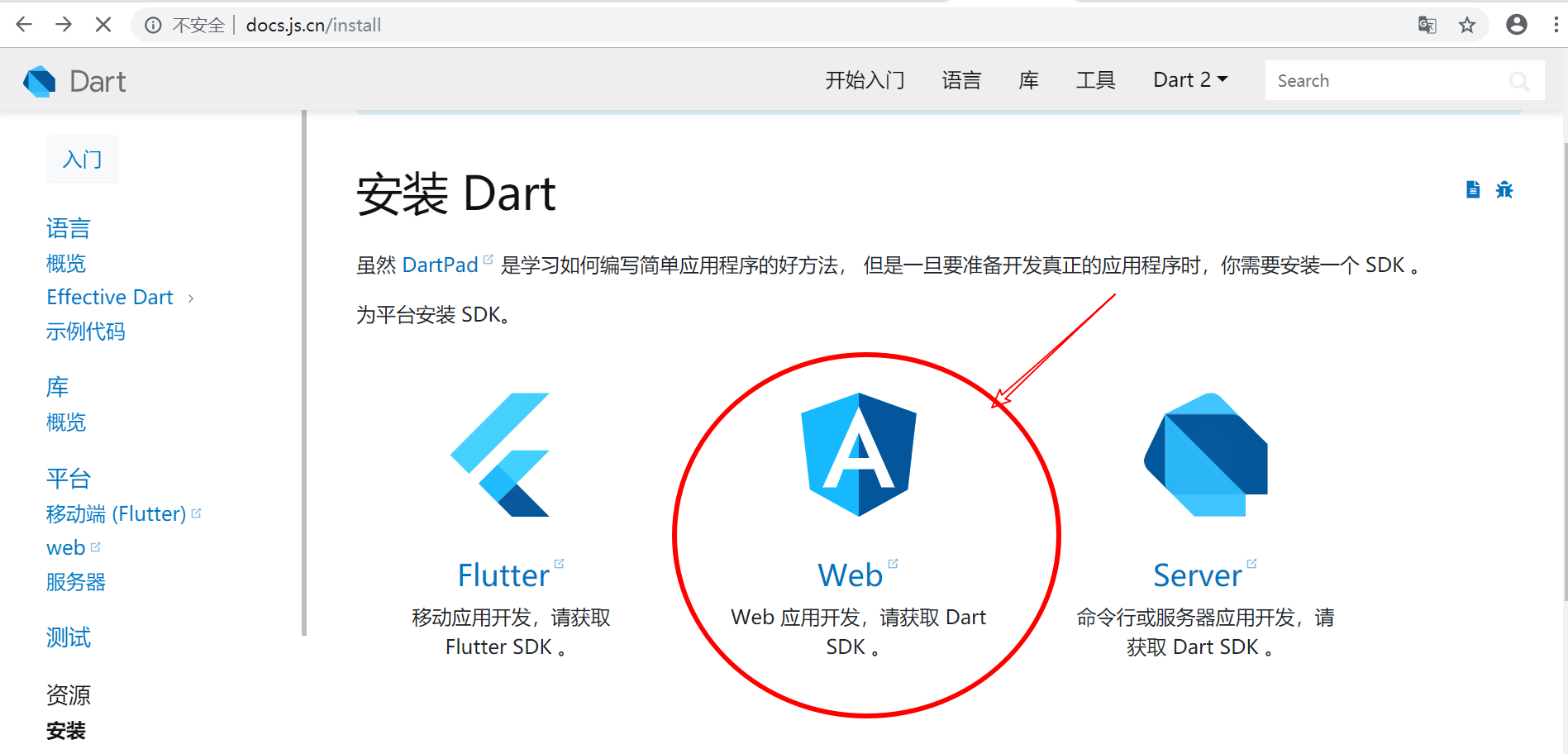Click the 安装 Dart page heading
The image size is (1568, 754).
click(x=456, y=194)
